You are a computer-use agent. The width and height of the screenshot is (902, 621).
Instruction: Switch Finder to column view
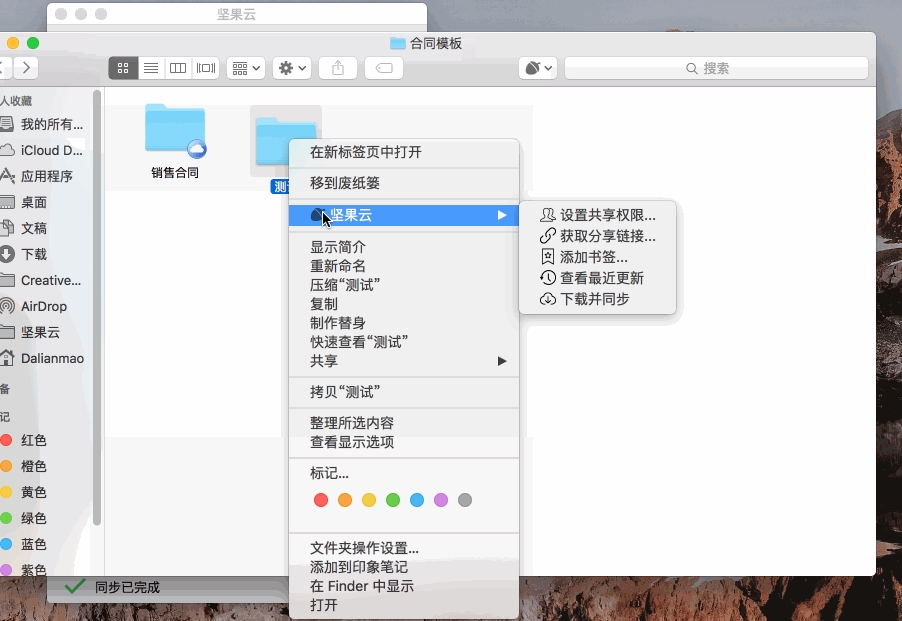(x=178, y=68)
